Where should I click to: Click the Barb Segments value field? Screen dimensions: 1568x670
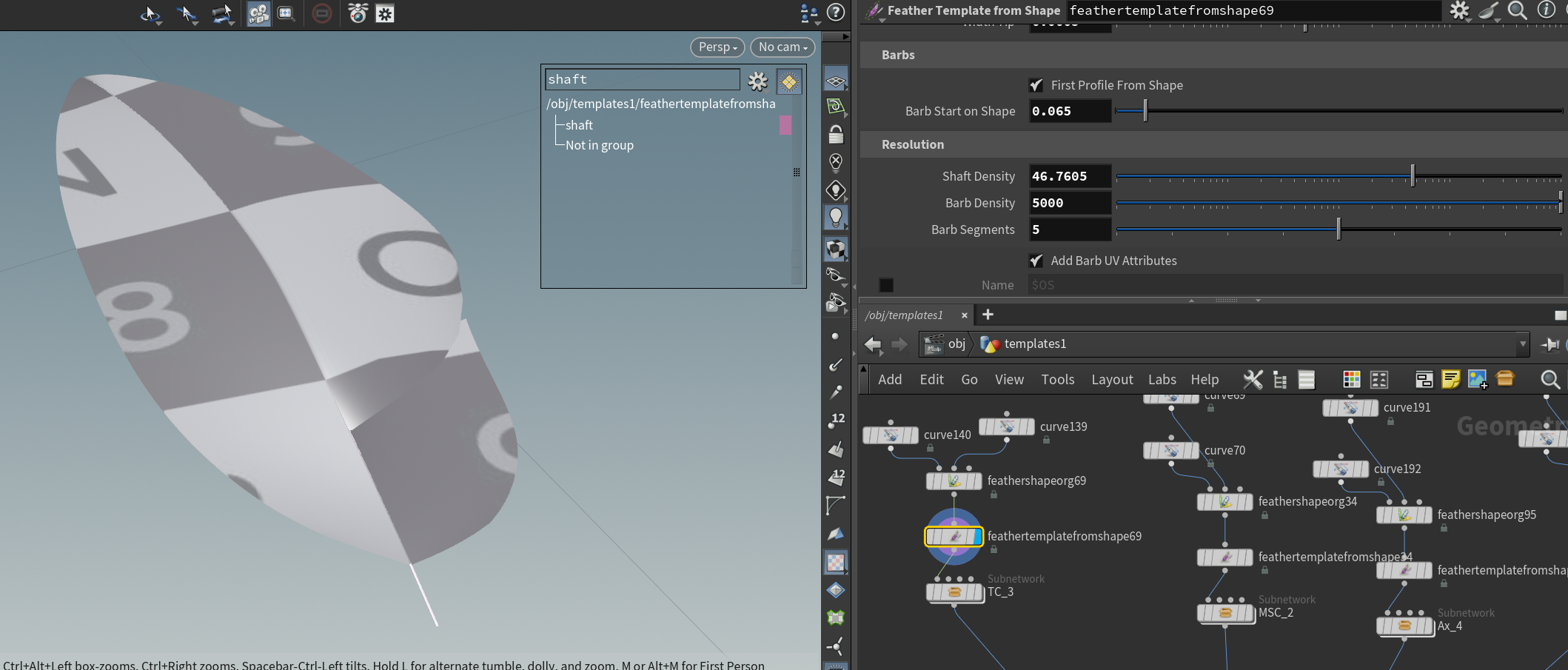1070,230
